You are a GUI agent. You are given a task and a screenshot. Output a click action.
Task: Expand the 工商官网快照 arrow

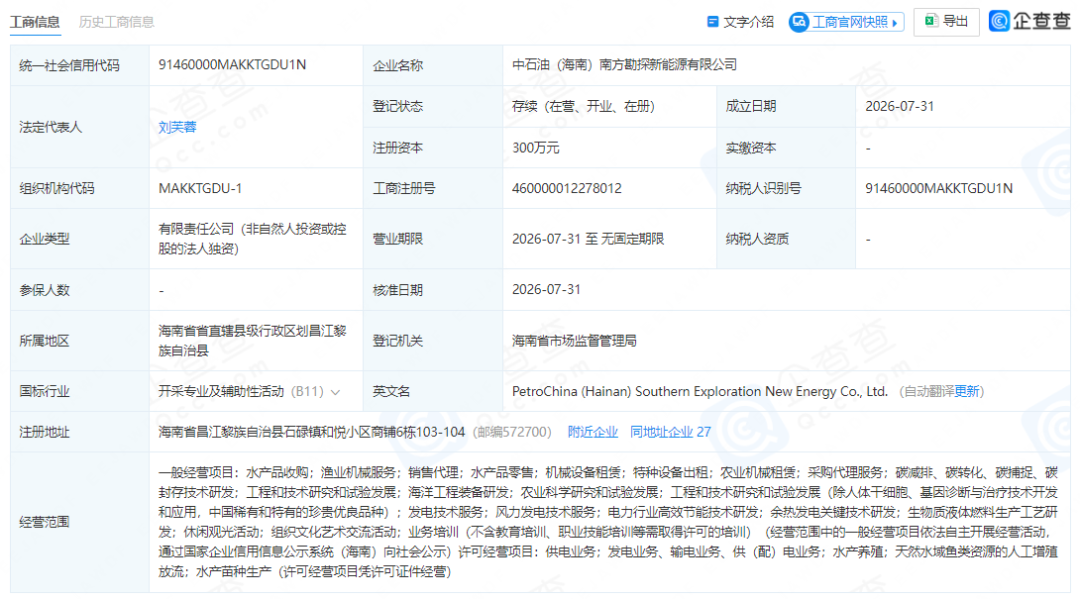coord(895,23)
